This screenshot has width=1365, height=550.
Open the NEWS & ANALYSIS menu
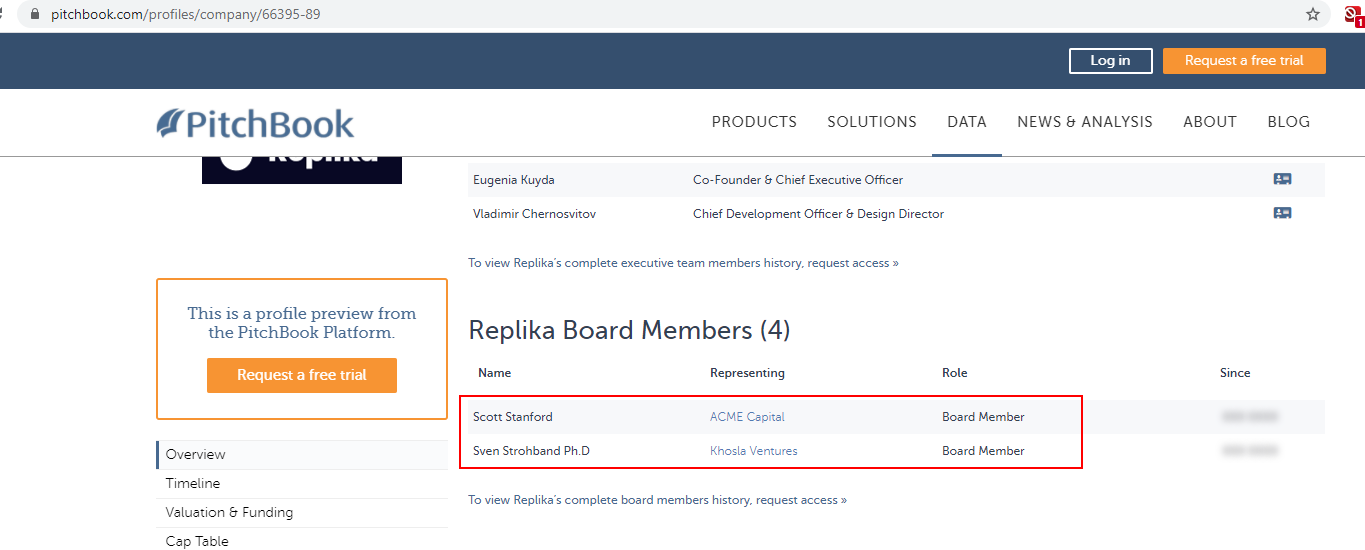pyautogui.click(x=1085, y=122)
